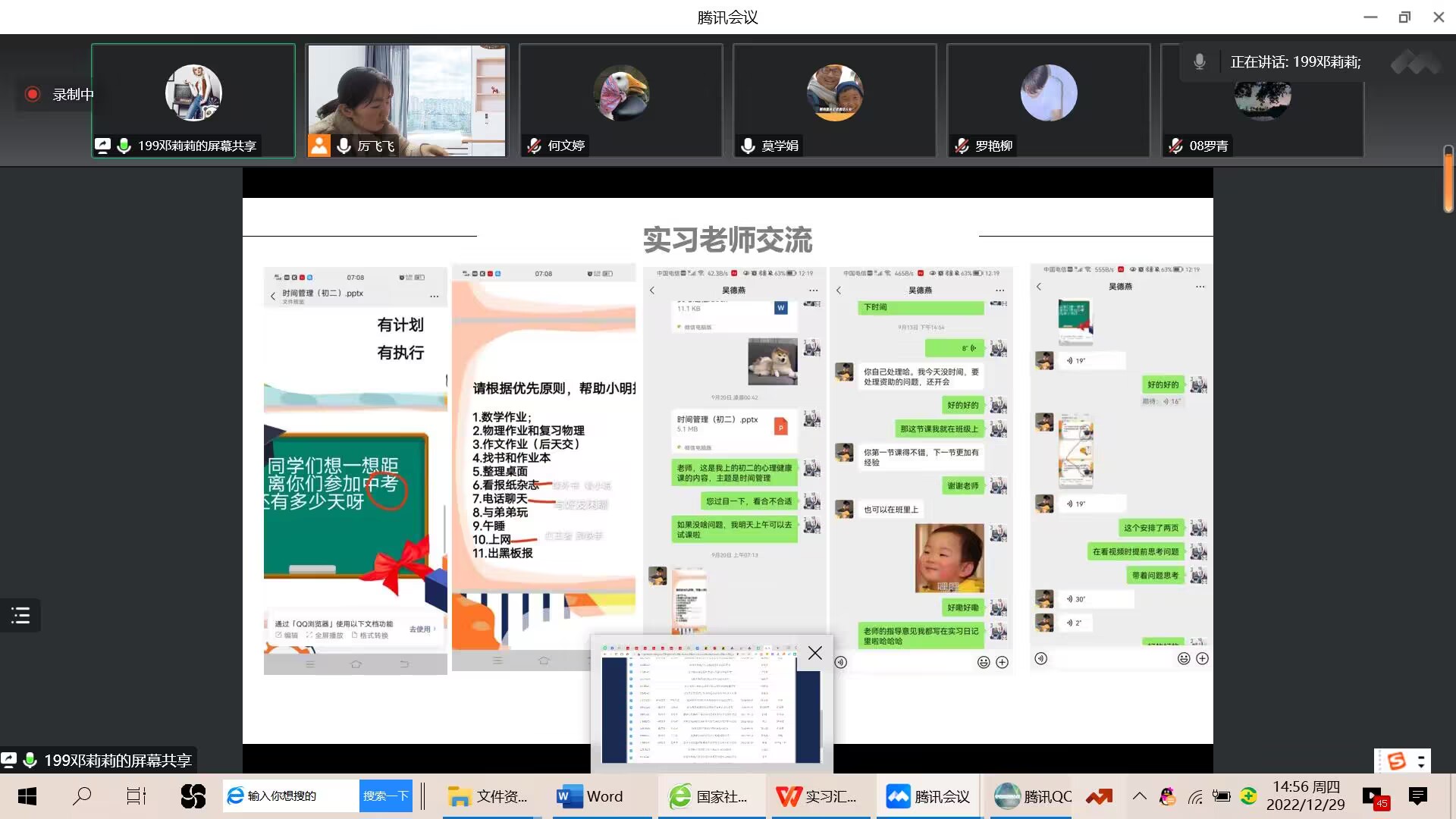
Task: Toggle 何文婷's muted microphone icon
Action: click(535, 146)
